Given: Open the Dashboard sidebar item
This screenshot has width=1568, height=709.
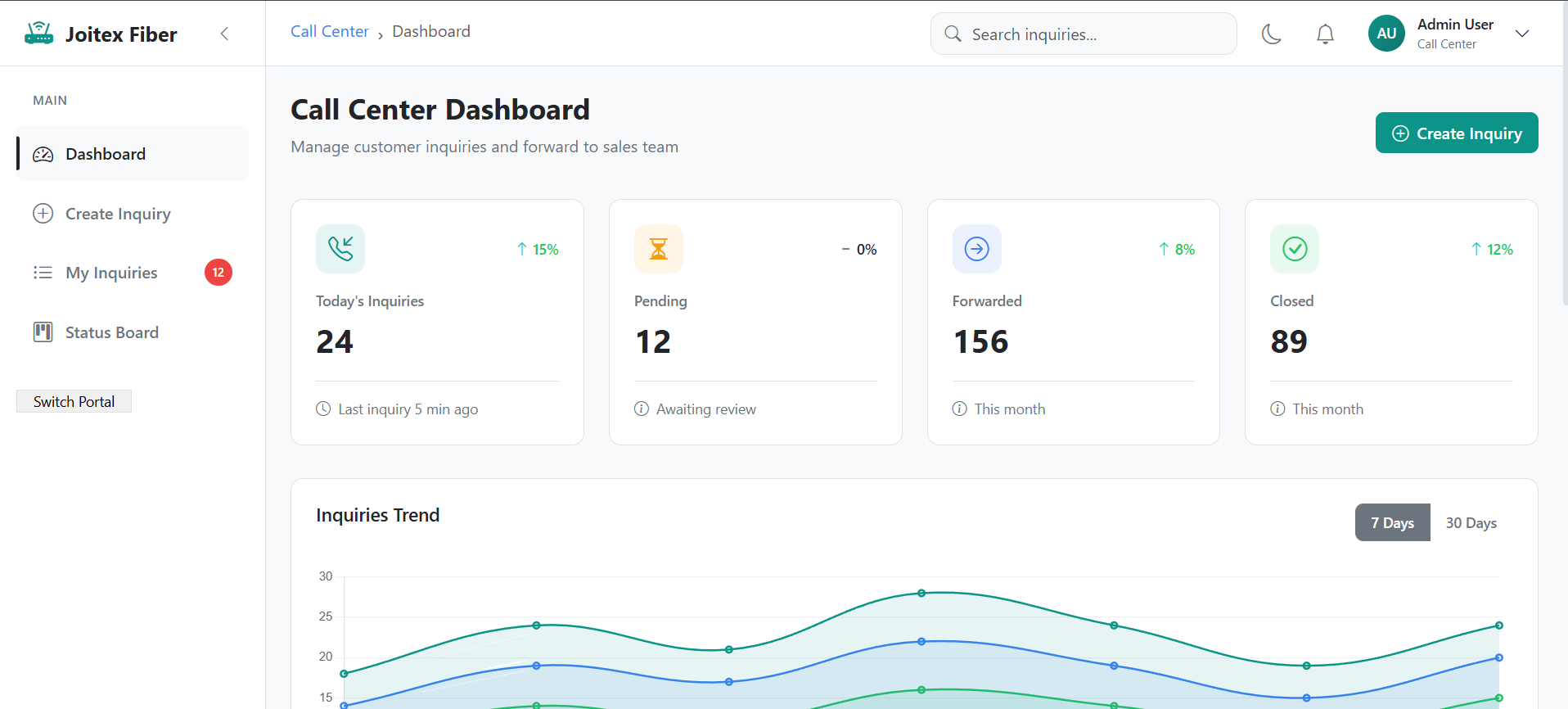Looking at the screenshot, I should pos(133,154).
